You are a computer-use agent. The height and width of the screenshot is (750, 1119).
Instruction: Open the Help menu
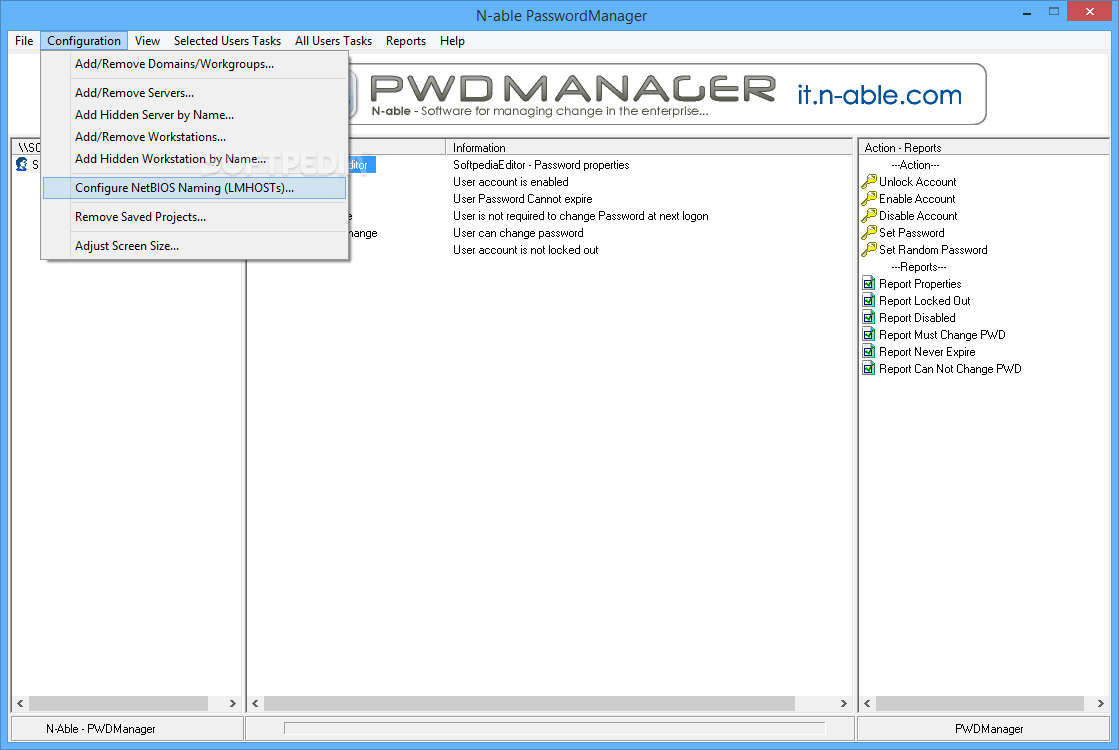point(452,41)
